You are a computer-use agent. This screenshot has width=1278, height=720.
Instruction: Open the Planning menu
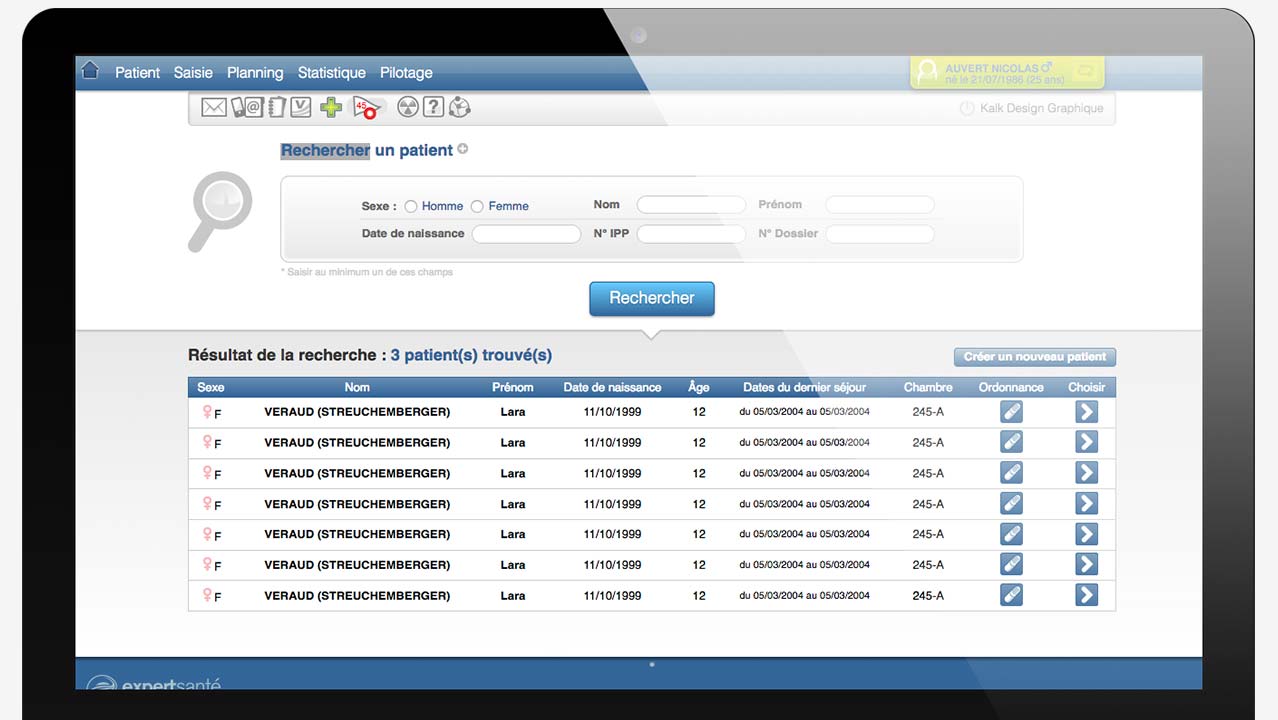click(x=255, y=73)
